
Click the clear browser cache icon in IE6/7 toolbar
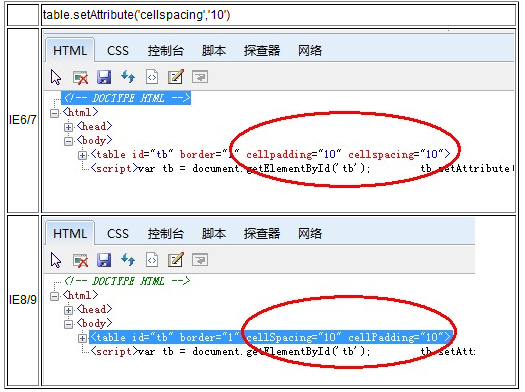(x=80, y=77)
